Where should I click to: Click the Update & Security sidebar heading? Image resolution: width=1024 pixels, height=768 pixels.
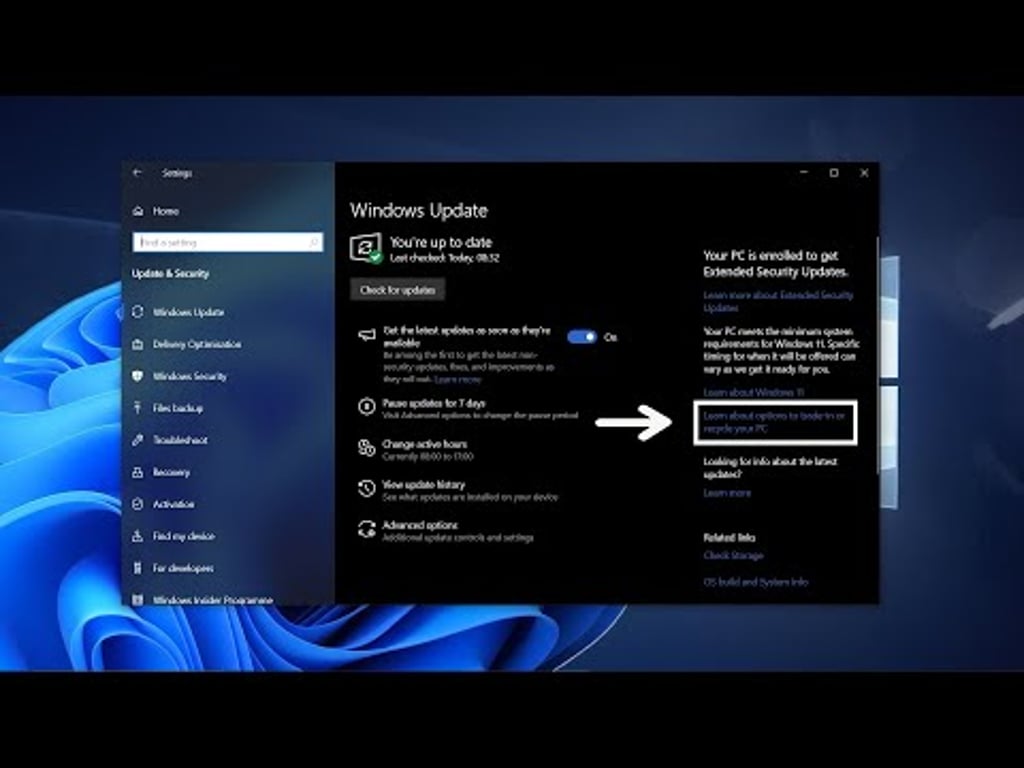point(170,274)
